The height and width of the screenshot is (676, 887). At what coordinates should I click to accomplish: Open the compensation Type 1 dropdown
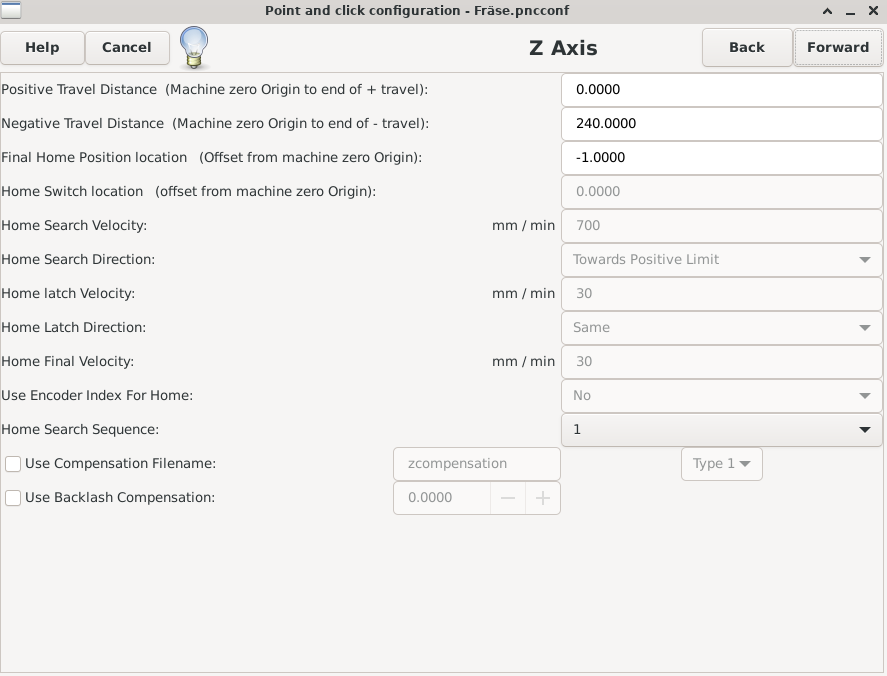[x=721, y=464]
